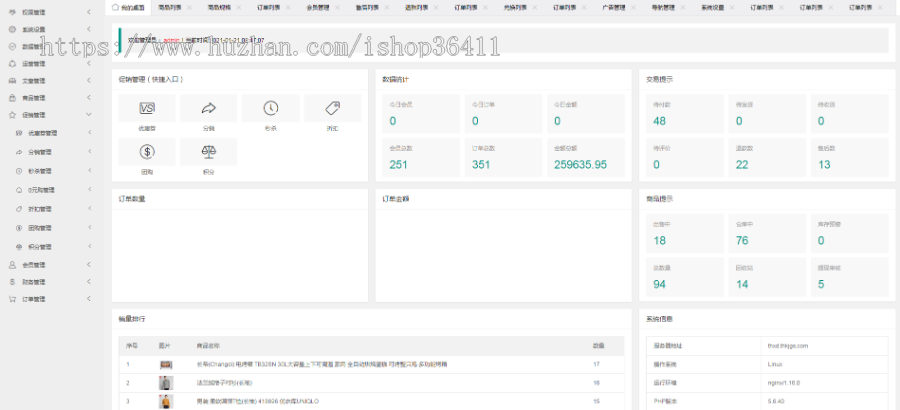Click the red admin username
Image resolution: width=900 pixels, height=410 pixels.
170,40
